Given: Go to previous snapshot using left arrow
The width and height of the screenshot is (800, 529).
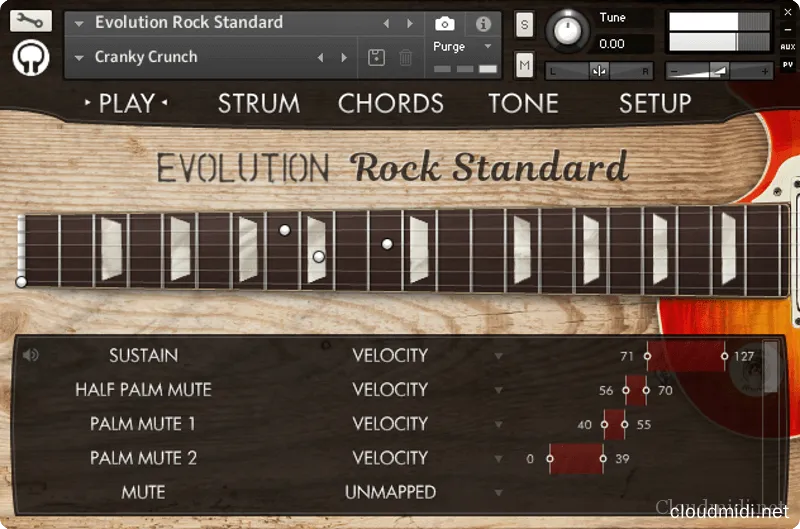Looking at the screenshot, I should click(320, 58).
